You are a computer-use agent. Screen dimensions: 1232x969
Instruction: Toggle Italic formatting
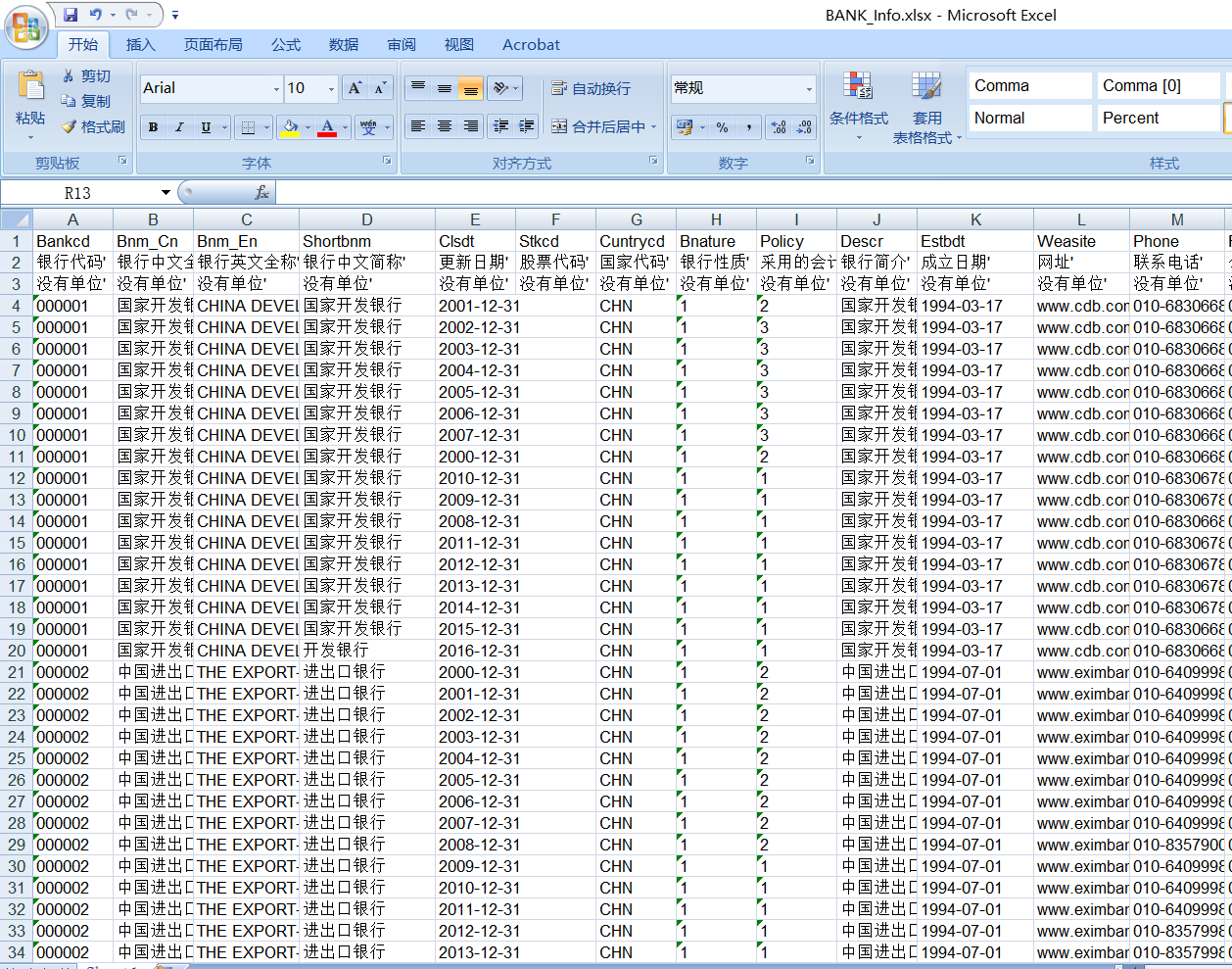tap(179, 127)
